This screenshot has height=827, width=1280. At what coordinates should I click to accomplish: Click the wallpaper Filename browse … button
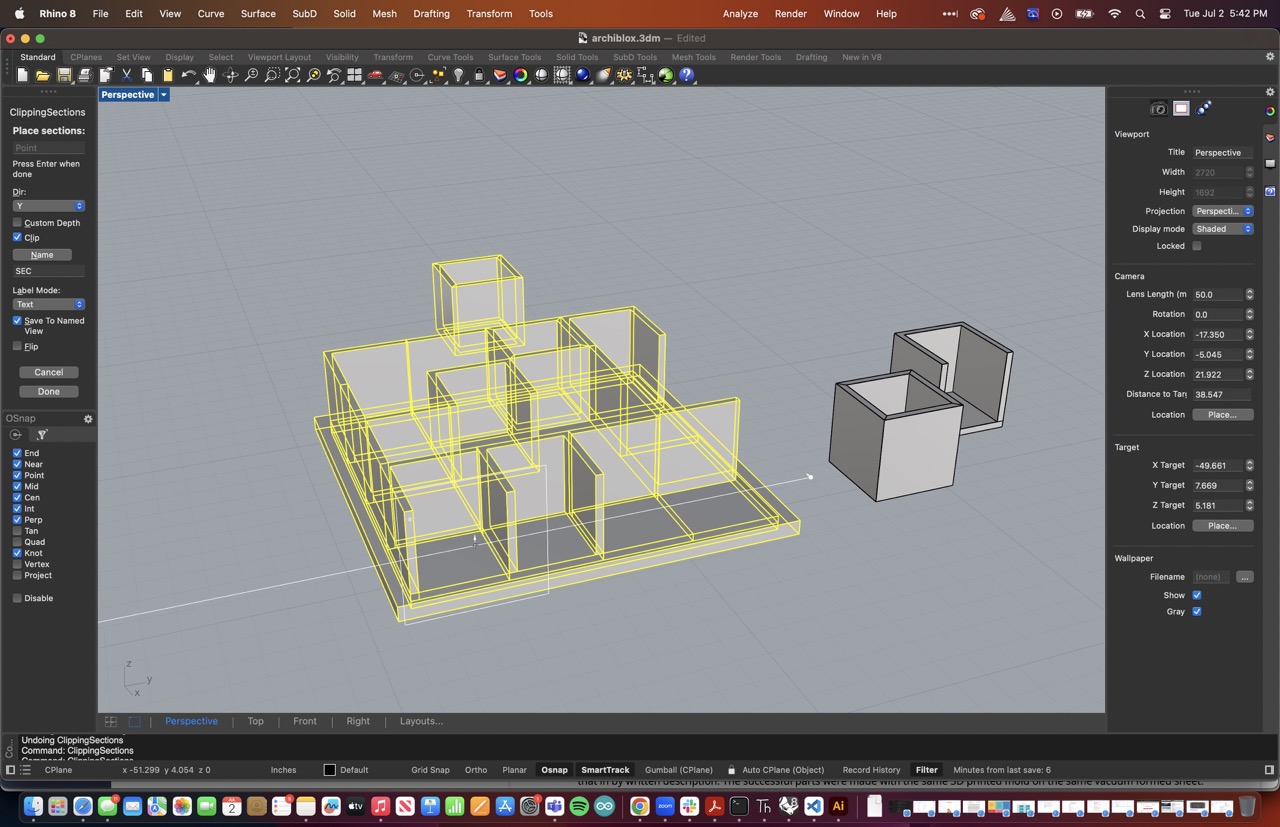click(1245, 577)
